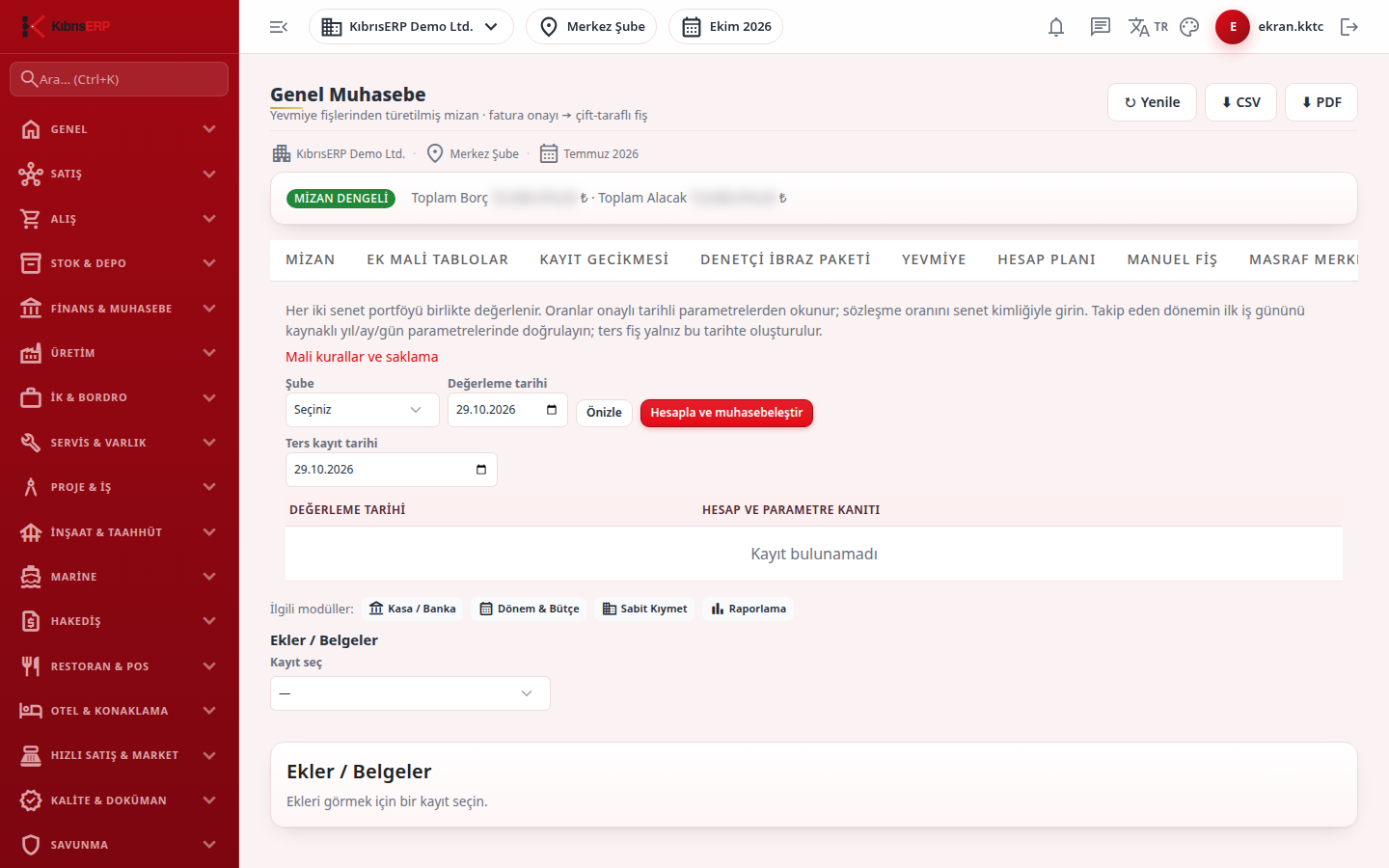Open Marine boat icon
1389x868 pixels.
(31, 577)
